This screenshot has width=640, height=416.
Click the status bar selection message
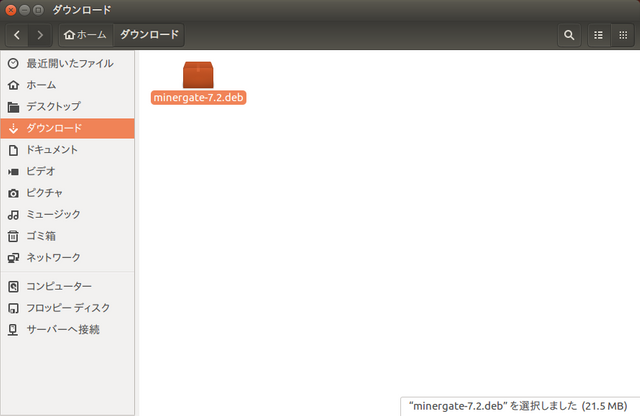518,406
